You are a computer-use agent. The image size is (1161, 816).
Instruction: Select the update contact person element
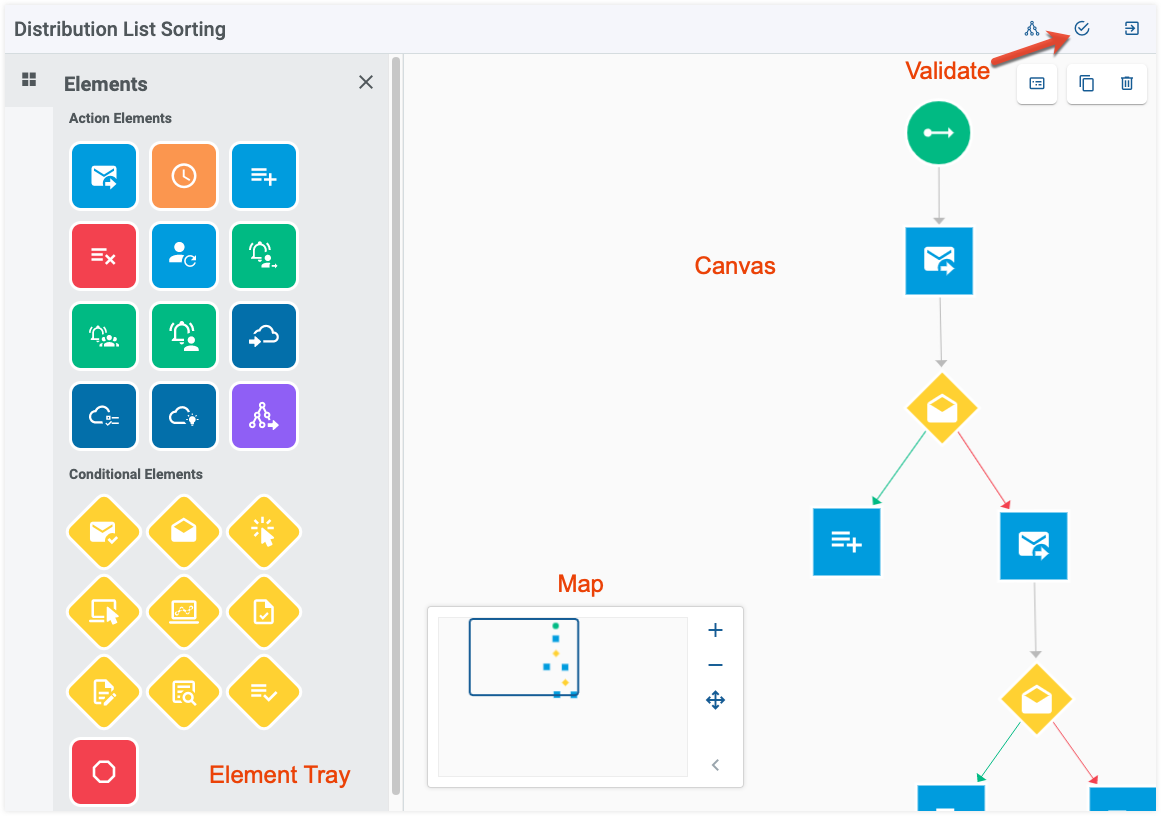tap(184, 255)
